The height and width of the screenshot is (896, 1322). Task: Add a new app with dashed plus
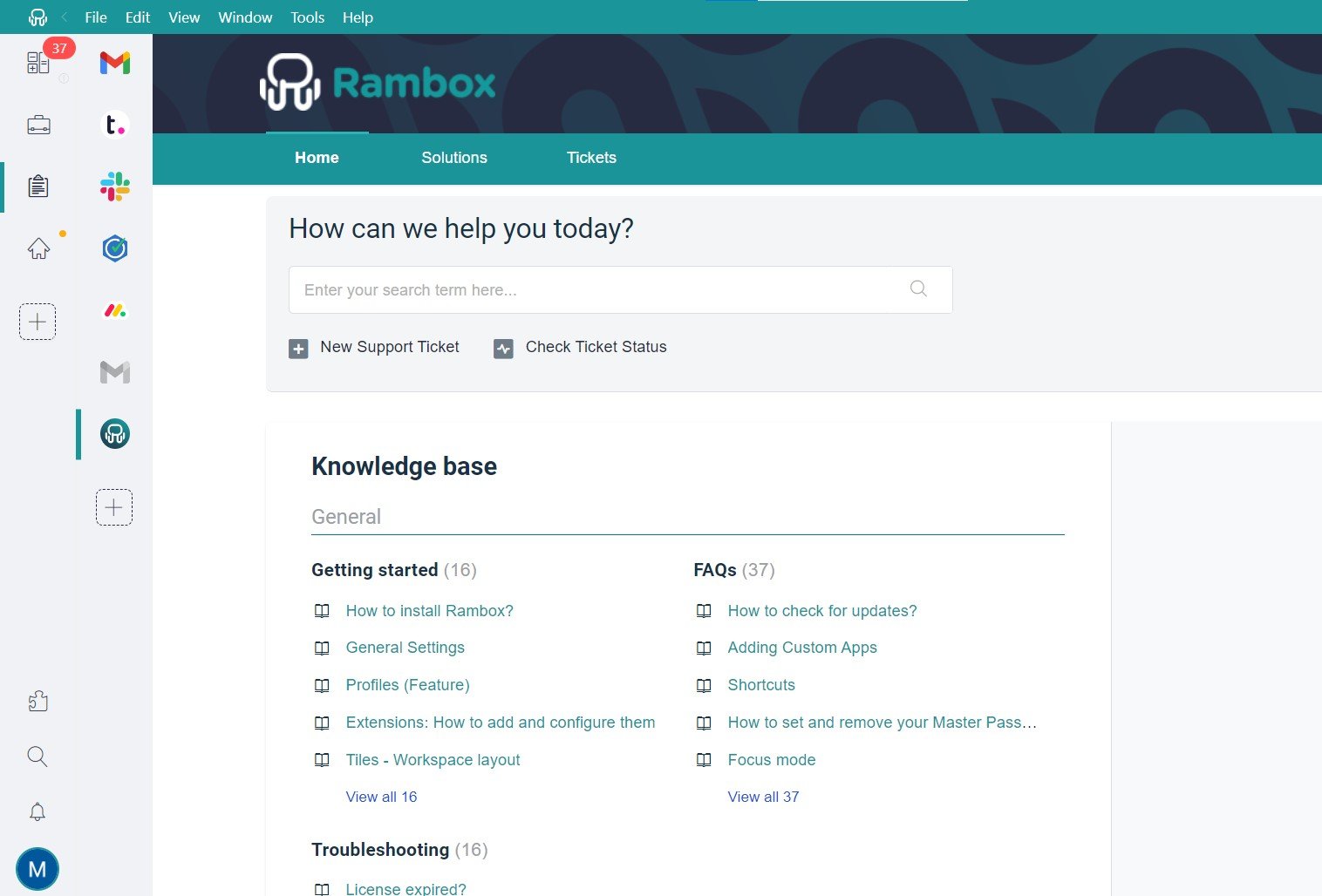point(114,507)
